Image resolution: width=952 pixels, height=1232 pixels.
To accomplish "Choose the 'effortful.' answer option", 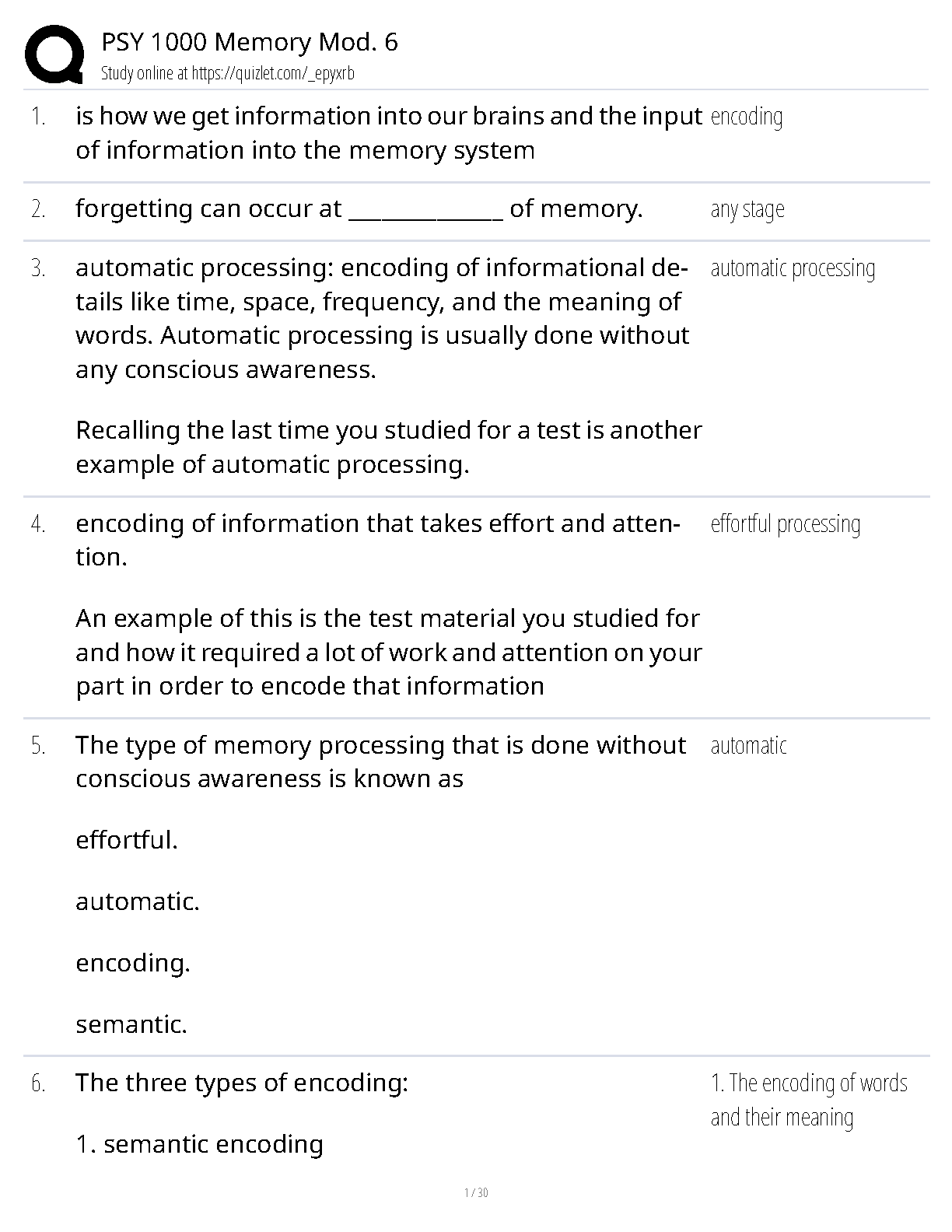I will click(127, 840).
